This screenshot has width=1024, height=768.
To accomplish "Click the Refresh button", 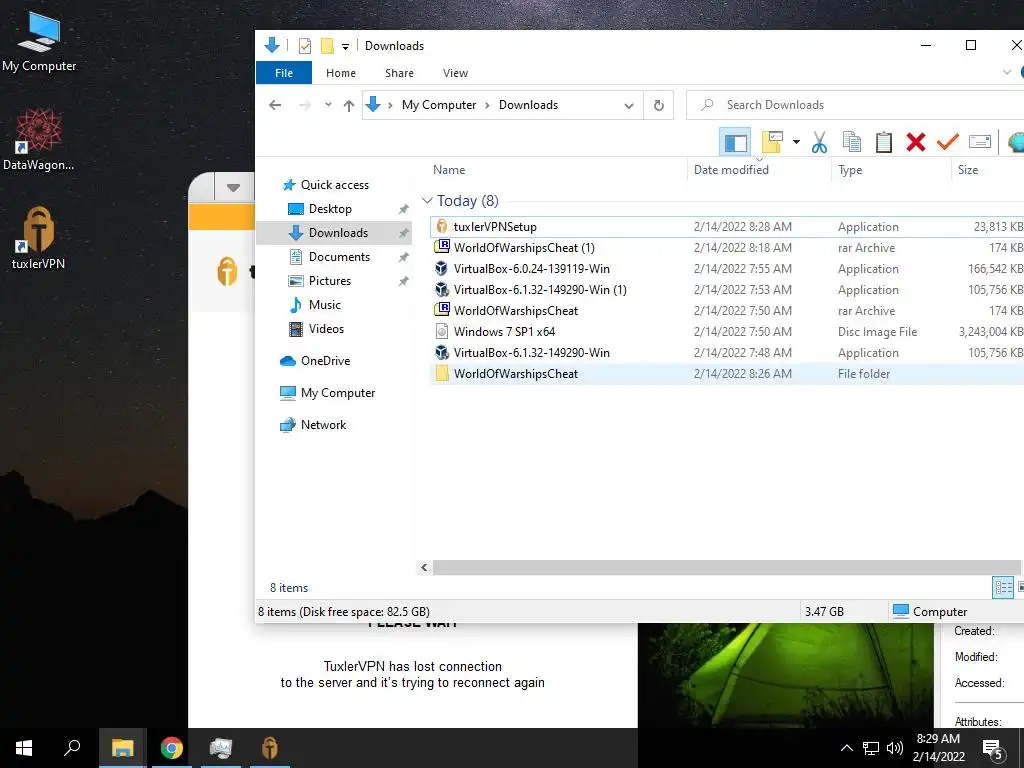I will pos(659,105).
